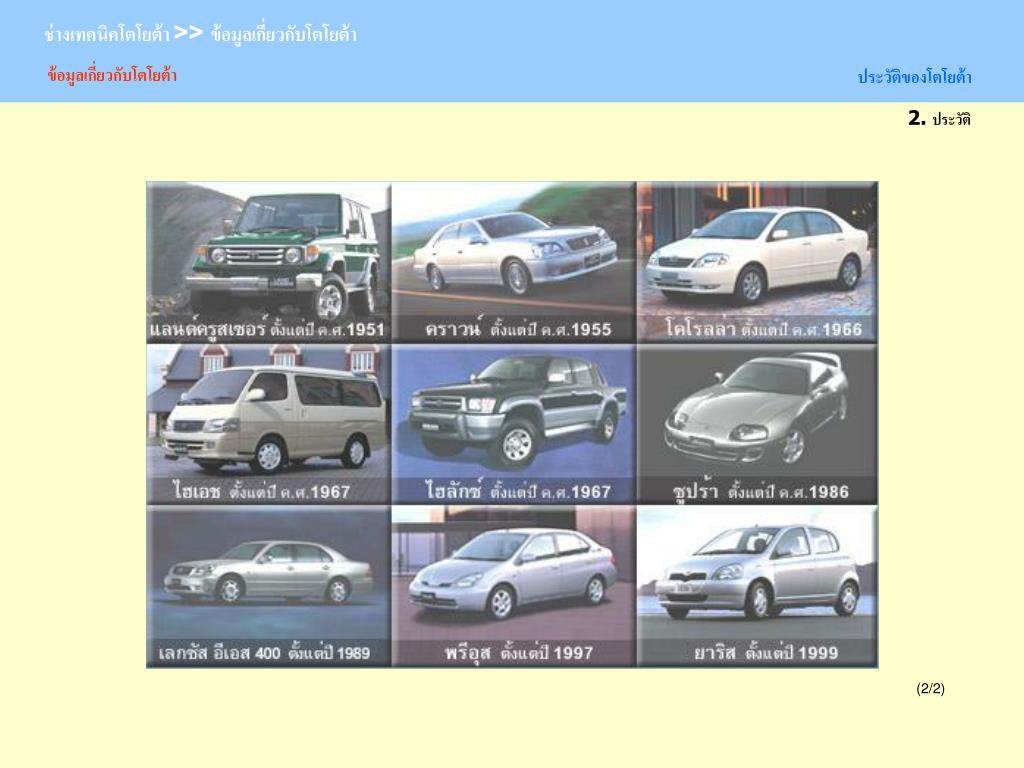
Task: Click the blue 'ประวัติของโตโยต้า' title
Action: tap(914, 77)
